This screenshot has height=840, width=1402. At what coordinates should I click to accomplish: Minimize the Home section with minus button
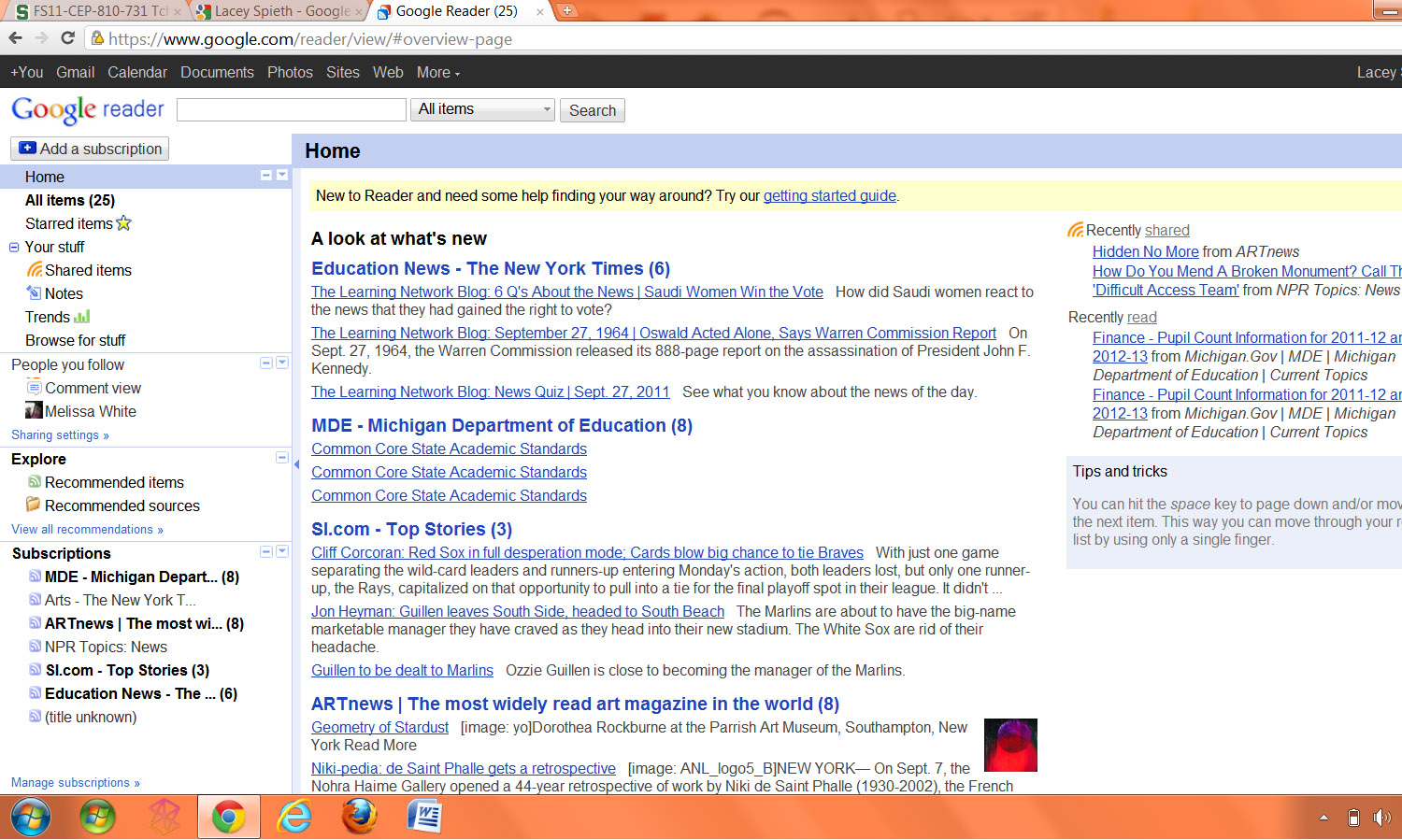[x=266, y=176]
